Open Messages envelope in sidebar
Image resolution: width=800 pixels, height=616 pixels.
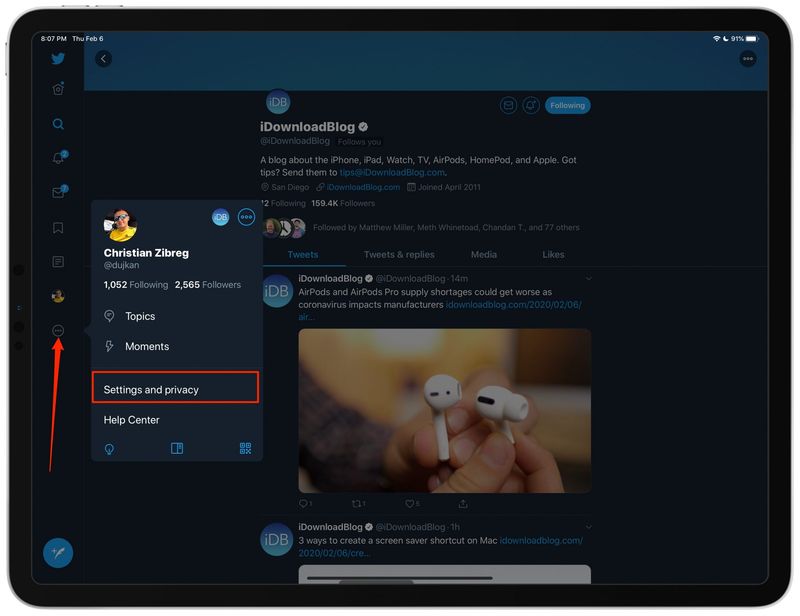[59, 192]
